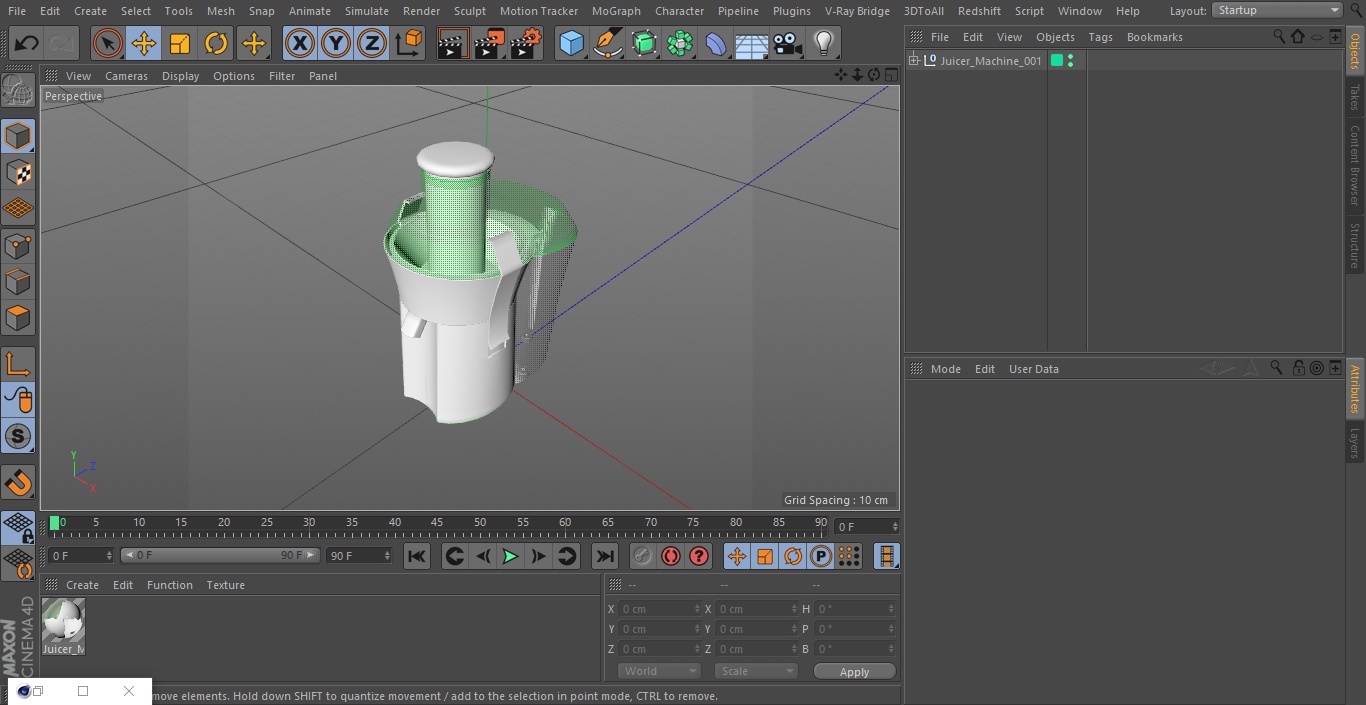The height and width of the screenshot is (705, 1366).
Task: Switch to Edges mode
Action: (18, 281)
